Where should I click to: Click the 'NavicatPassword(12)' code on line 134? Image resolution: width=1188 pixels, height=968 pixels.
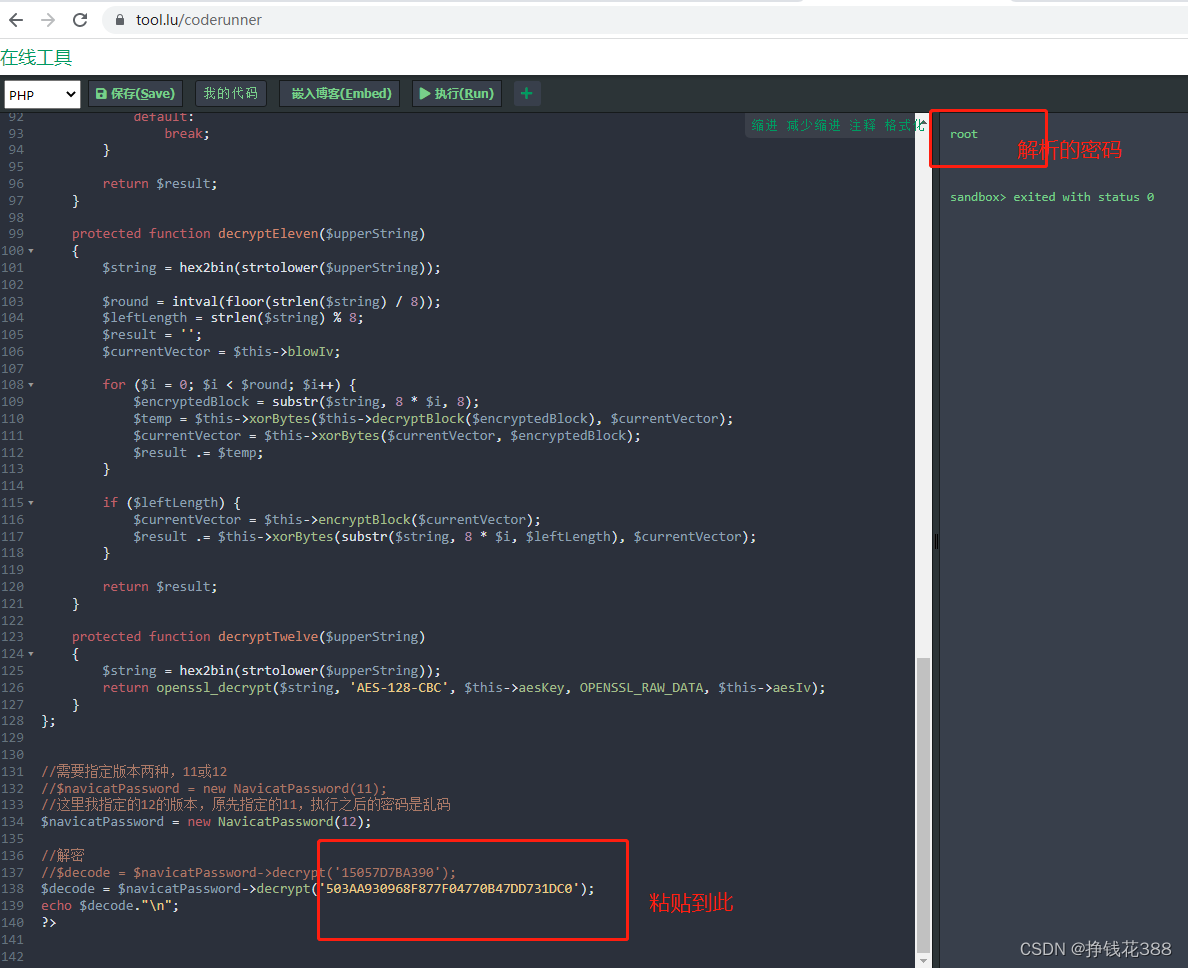click(x=291, y=822)
